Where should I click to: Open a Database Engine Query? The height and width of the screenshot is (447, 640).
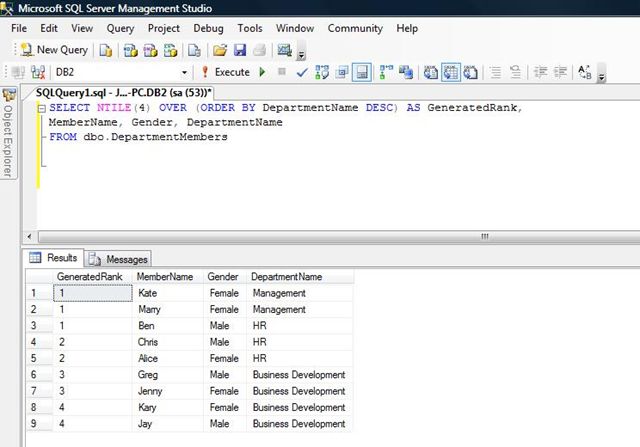[105, 50]
